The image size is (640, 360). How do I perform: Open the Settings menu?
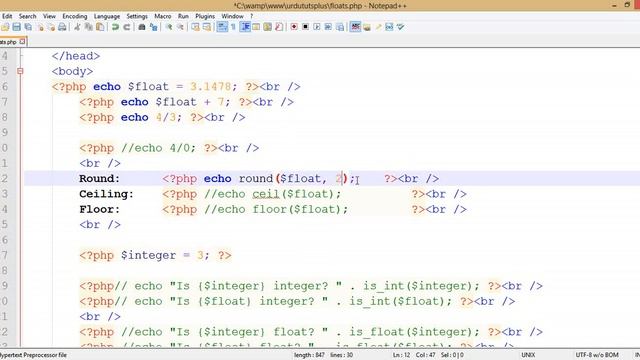point(137,16)
